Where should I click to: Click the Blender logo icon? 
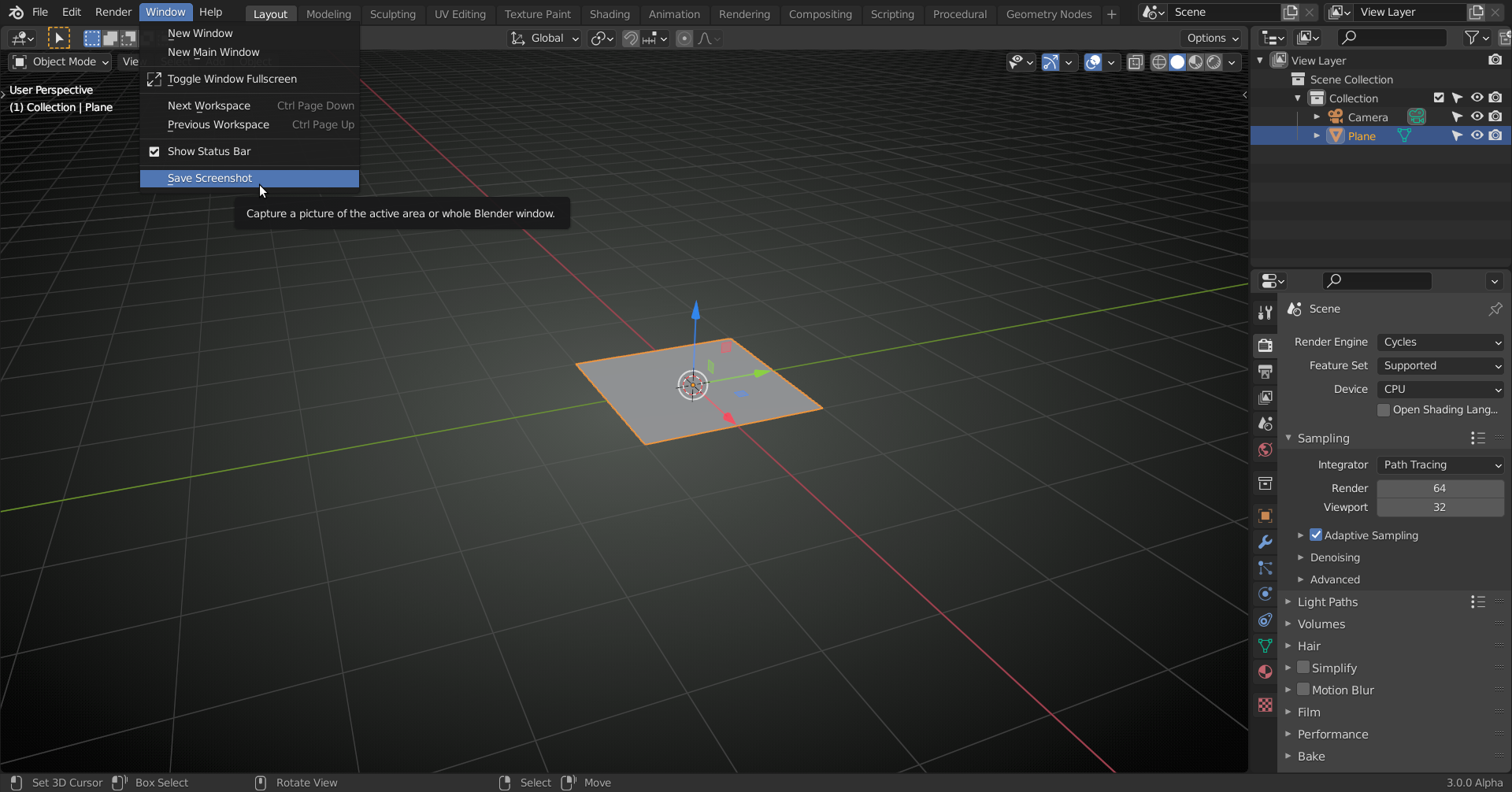point(16,12)
